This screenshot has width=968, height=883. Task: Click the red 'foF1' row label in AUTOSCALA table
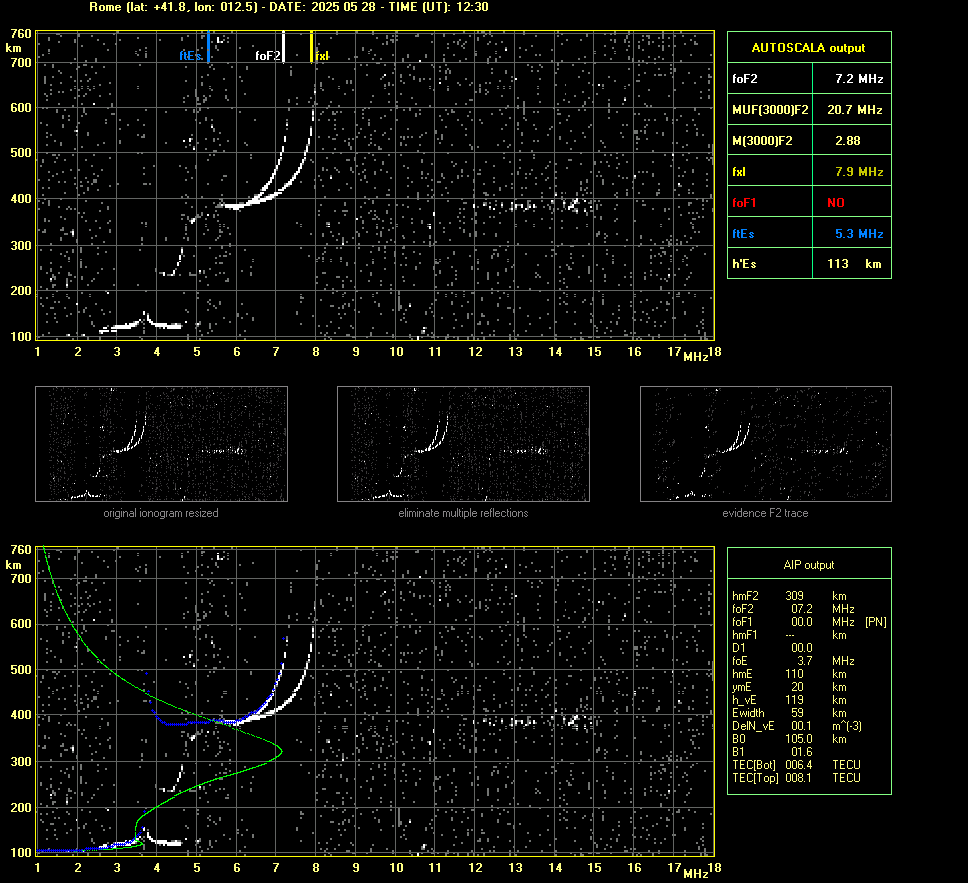[744, 203]
